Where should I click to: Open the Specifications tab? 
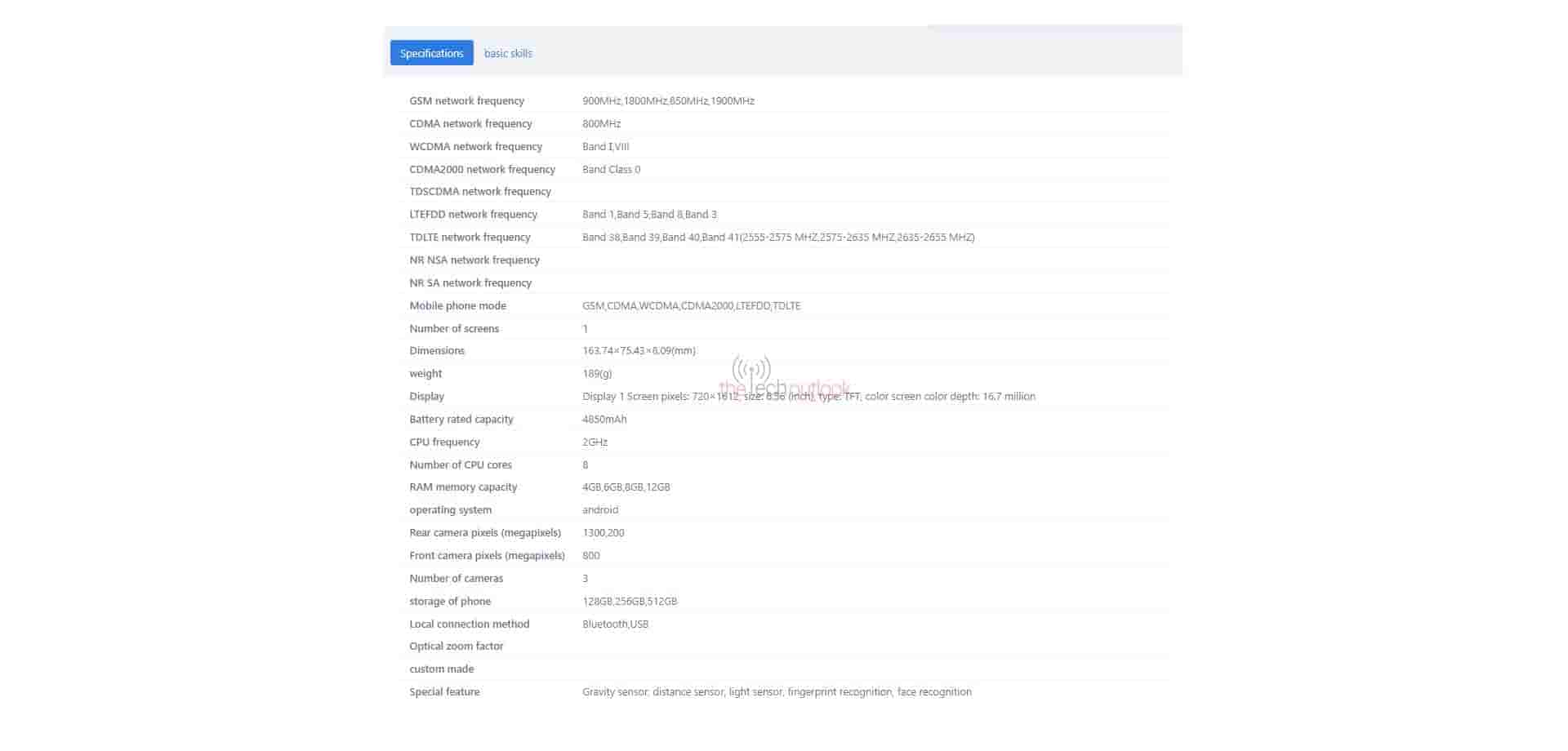[x=431, y=53]
